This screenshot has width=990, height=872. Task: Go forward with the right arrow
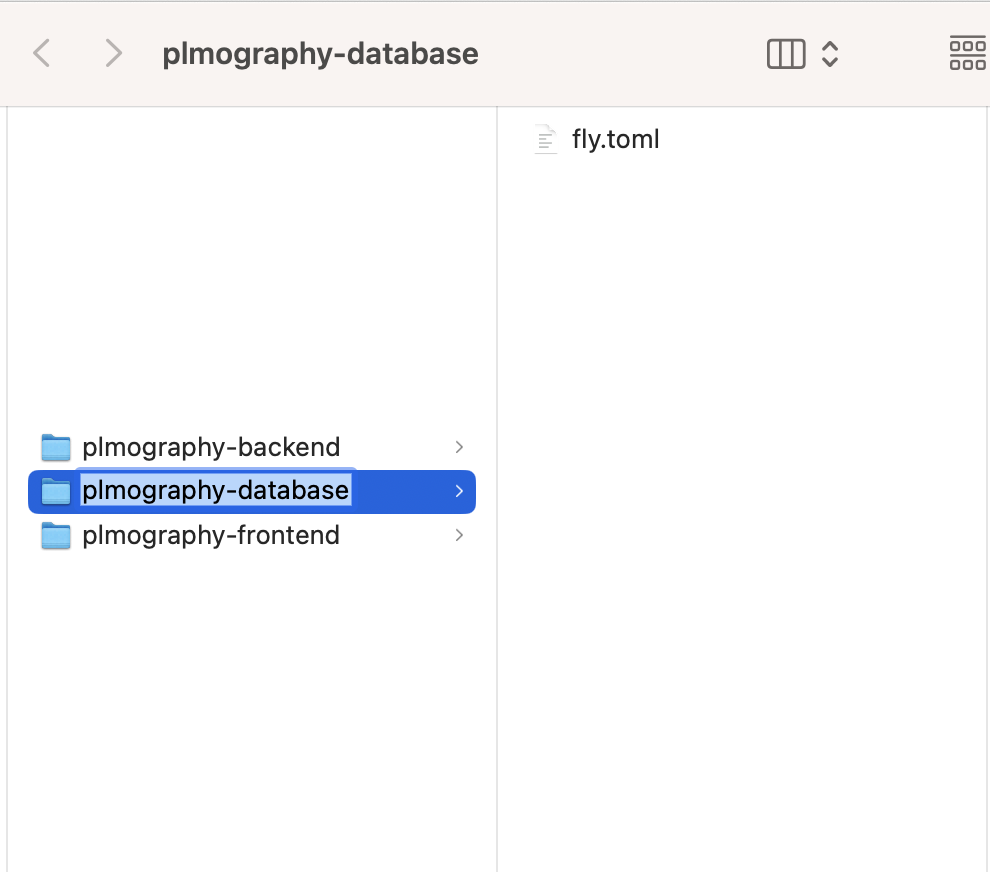[x=114, y=53]
